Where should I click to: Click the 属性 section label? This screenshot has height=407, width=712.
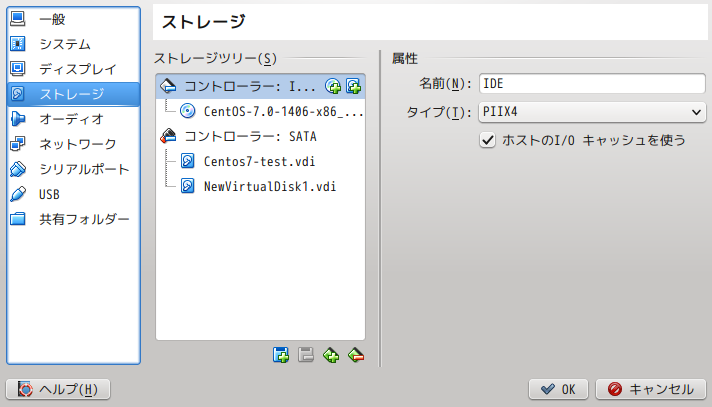pyautogui.click(x=405, y=59)
